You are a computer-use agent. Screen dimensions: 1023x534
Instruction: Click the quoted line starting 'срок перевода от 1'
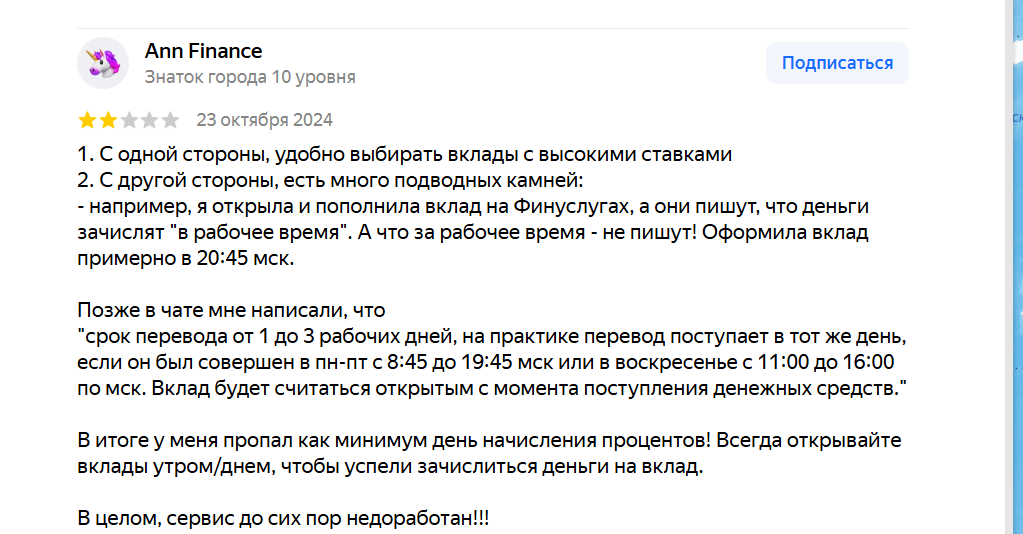492,335
